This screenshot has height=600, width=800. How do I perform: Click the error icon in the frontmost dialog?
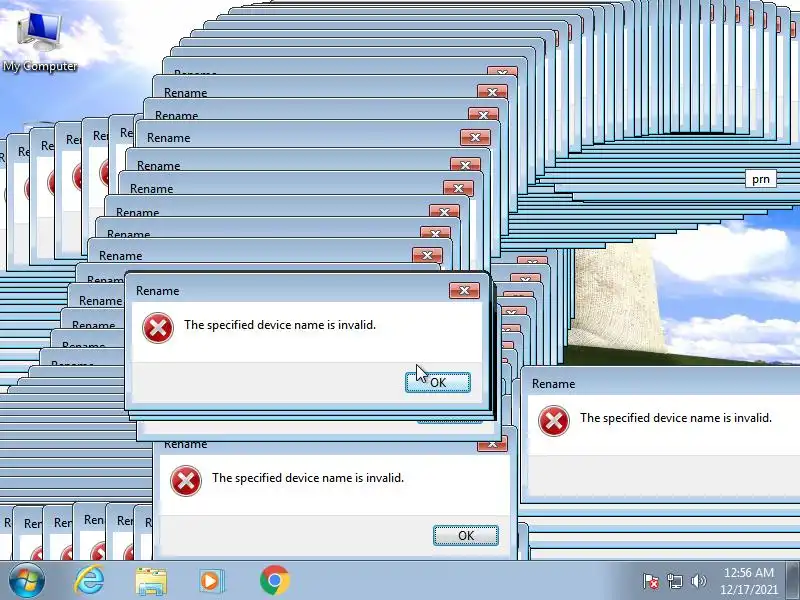(x=158, y=328)
